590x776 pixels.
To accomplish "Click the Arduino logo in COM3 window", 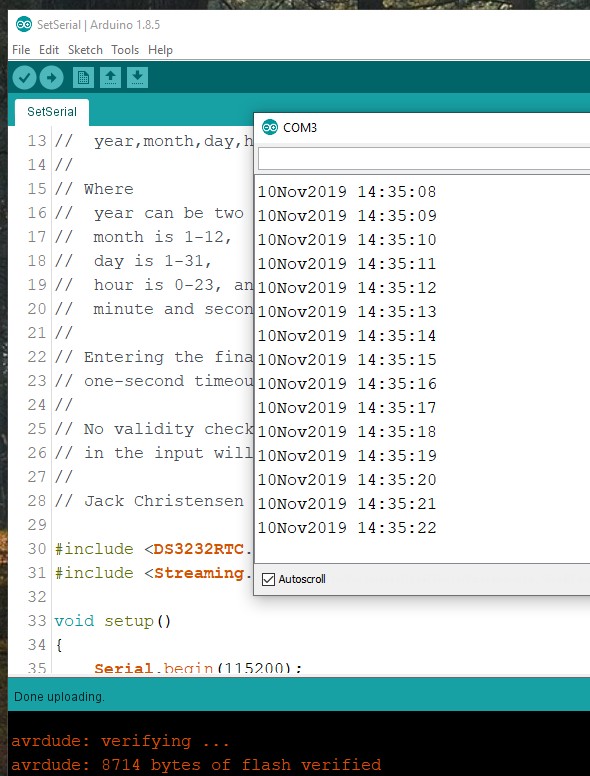I will (x=270, y=127).
